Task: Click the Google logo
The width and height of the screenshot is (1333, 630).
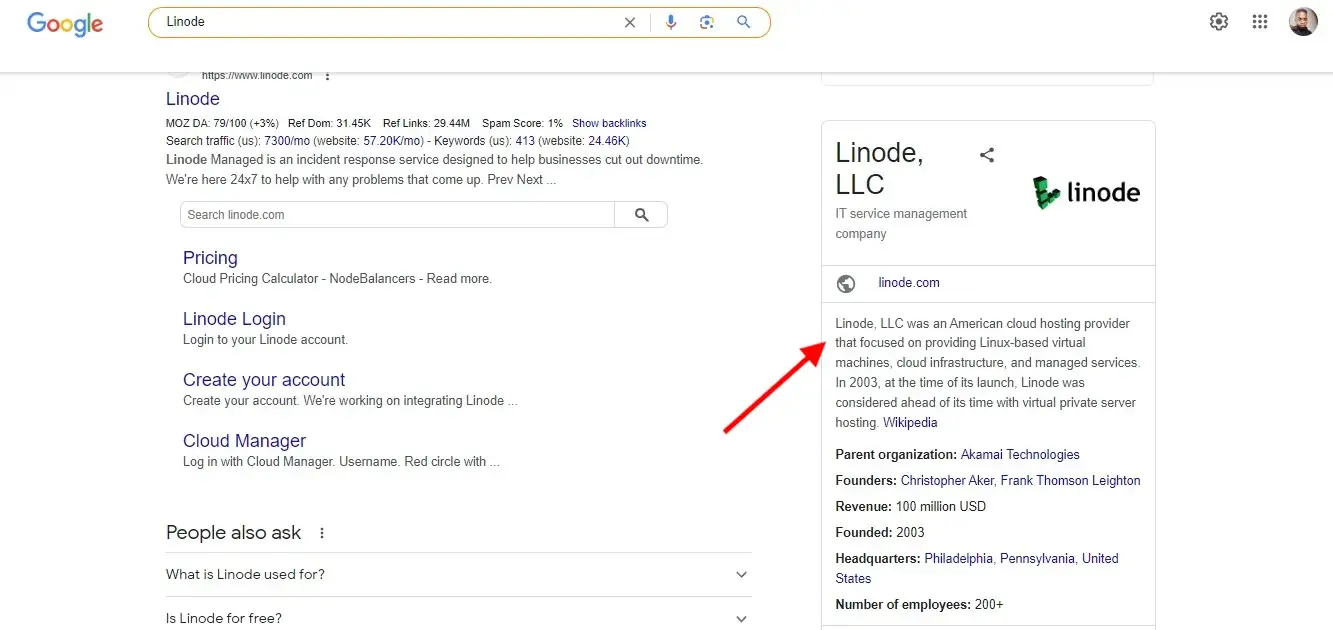Action: [65, 23]
